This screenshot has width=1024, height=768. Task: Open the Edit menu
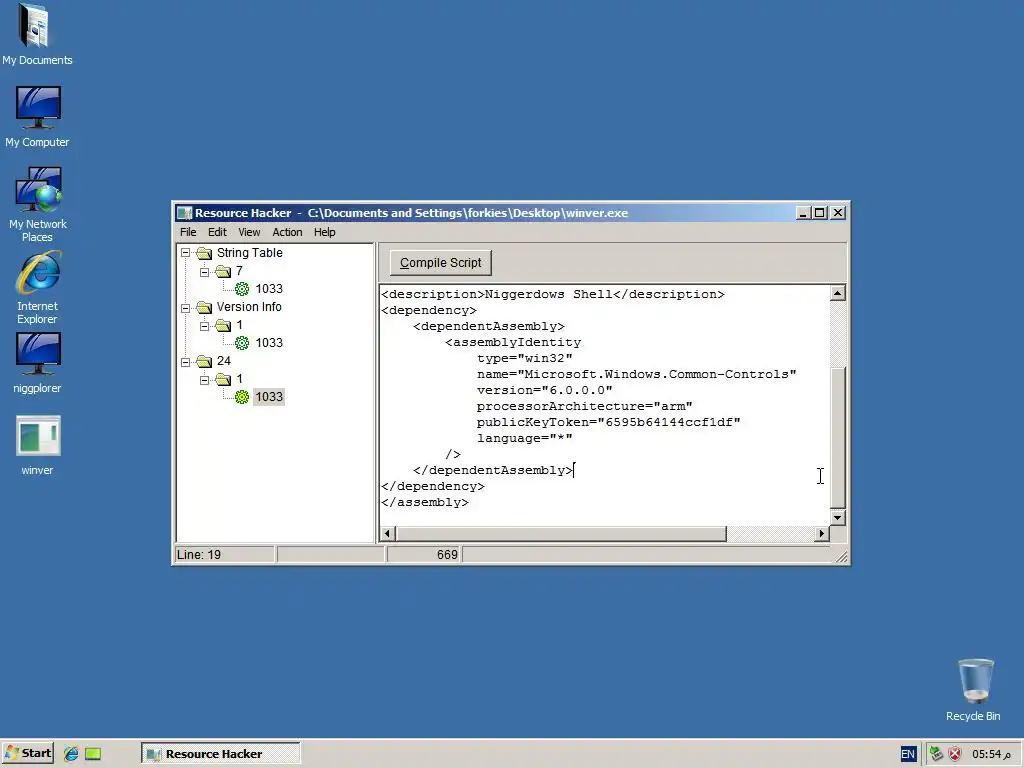tap(217, 232)
